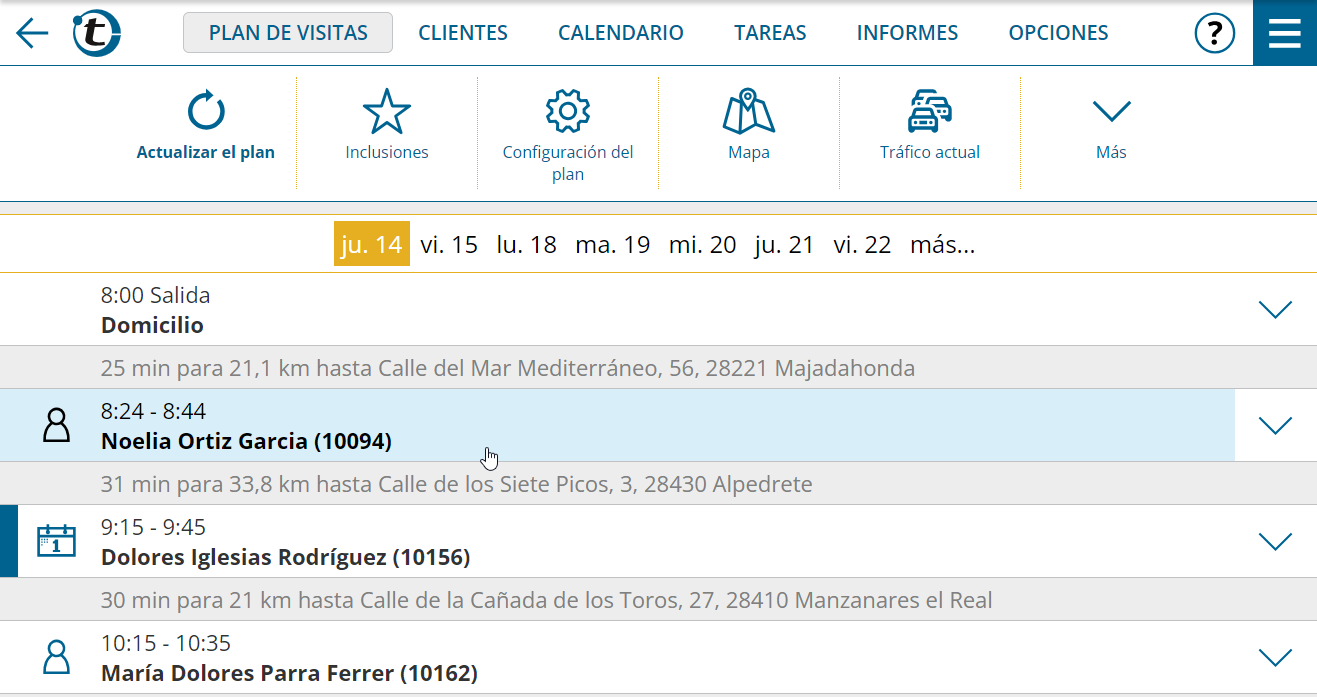
Task: Expand Noelia Ortiz Garcia row chevron
Action: tap(1276, 425)
